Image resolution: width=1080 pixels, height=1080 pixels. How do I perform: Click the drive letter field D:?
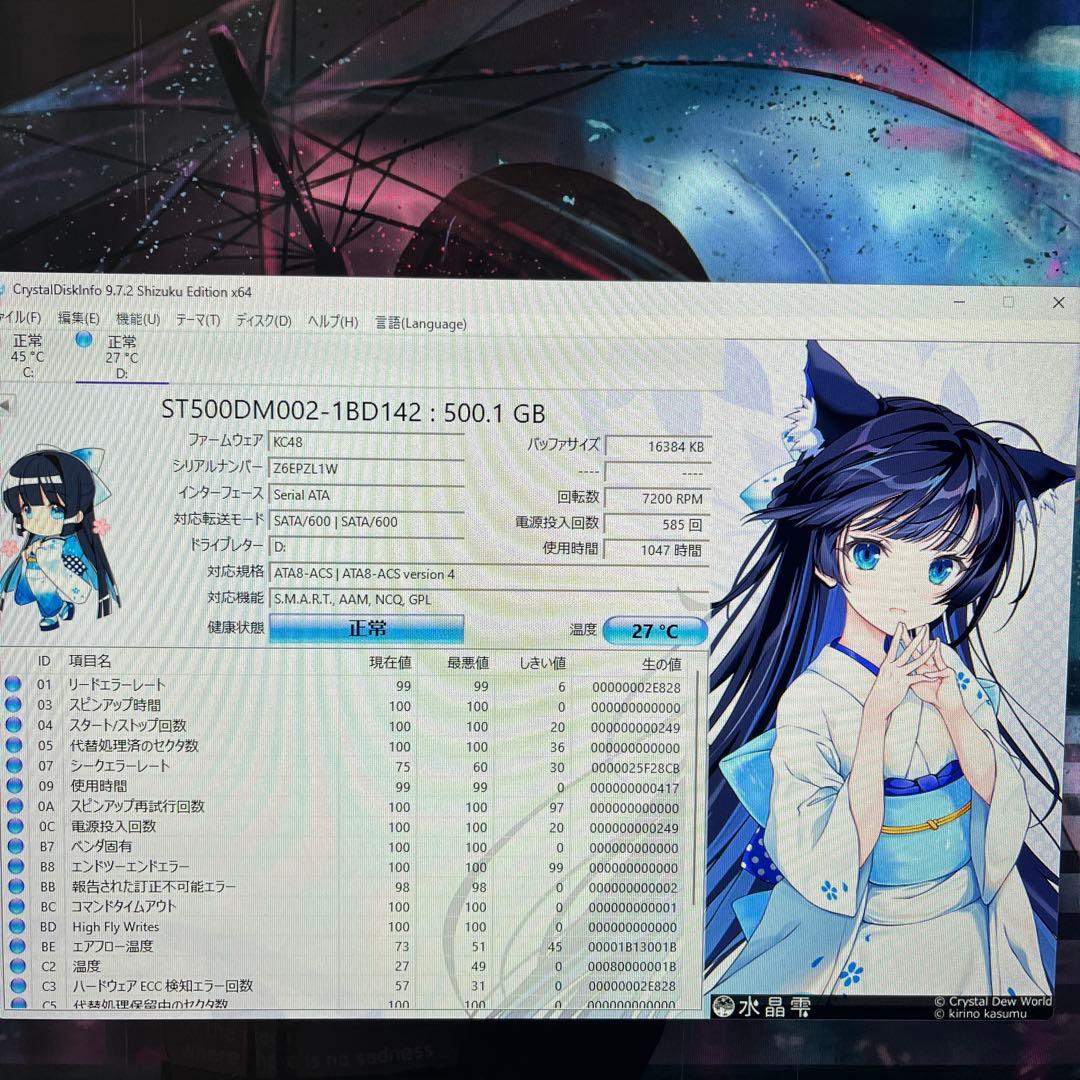tap(366, 547)
